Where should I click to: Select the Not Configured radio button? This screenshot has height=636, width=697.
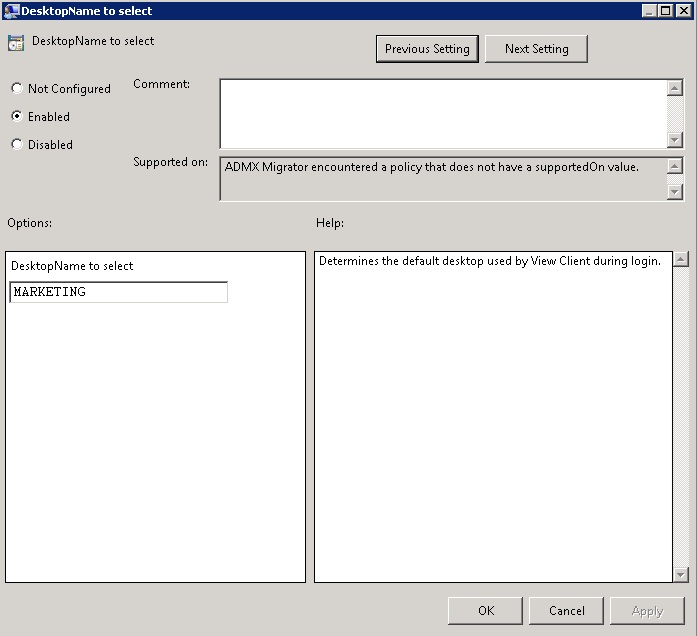click(x=17, y=89)
